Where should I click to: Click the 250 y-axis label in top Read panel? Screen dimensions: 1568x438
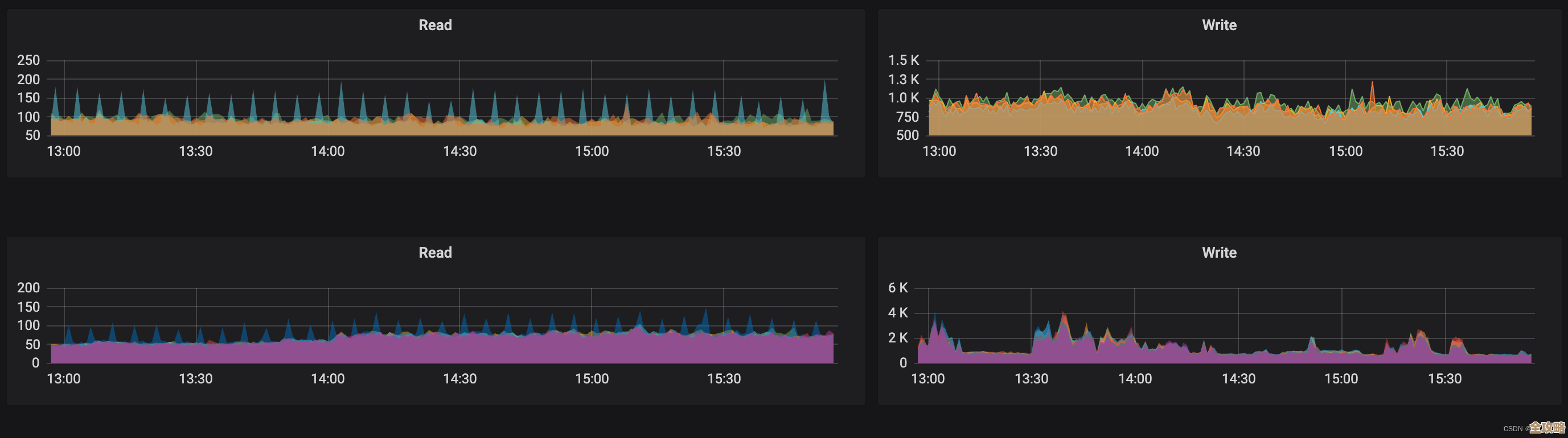click(28, 60)
